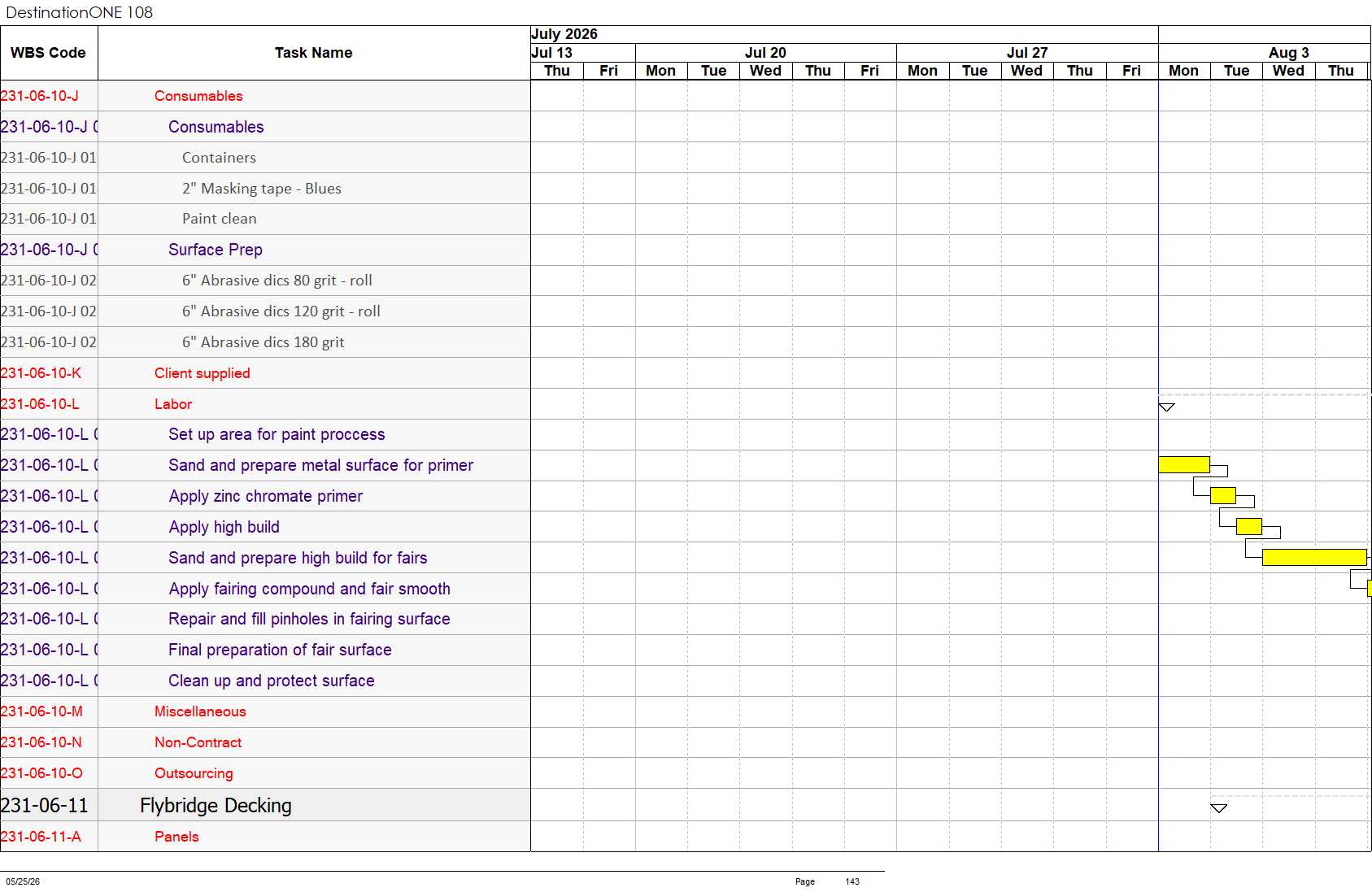The image size is (1372, 892).
Task: Select the Non-Contract row
Action: tap(265, 742)
